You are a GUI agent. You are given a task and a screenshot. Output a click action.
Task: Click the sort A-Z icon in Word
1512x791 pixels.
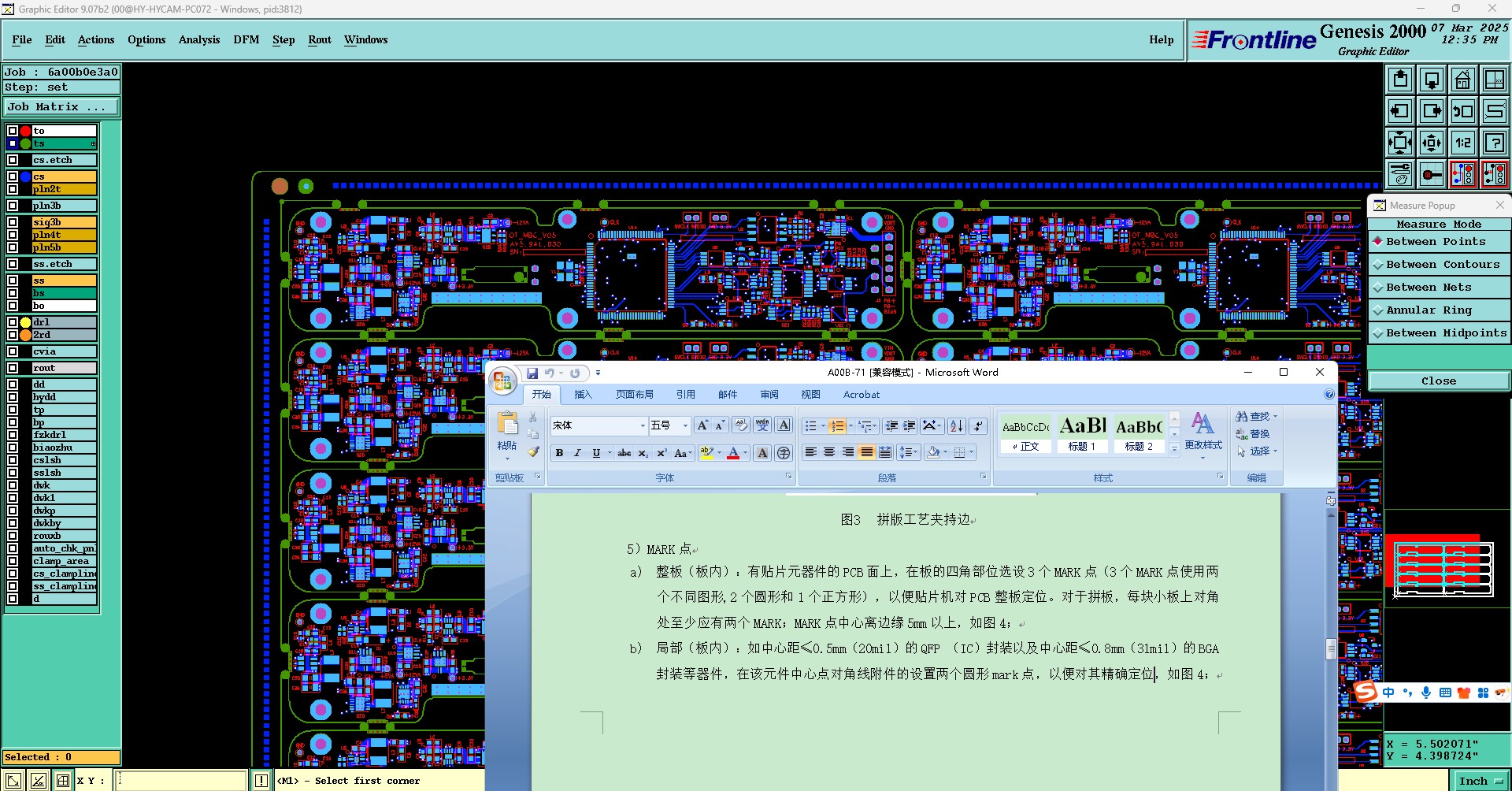tap(956, 425)
